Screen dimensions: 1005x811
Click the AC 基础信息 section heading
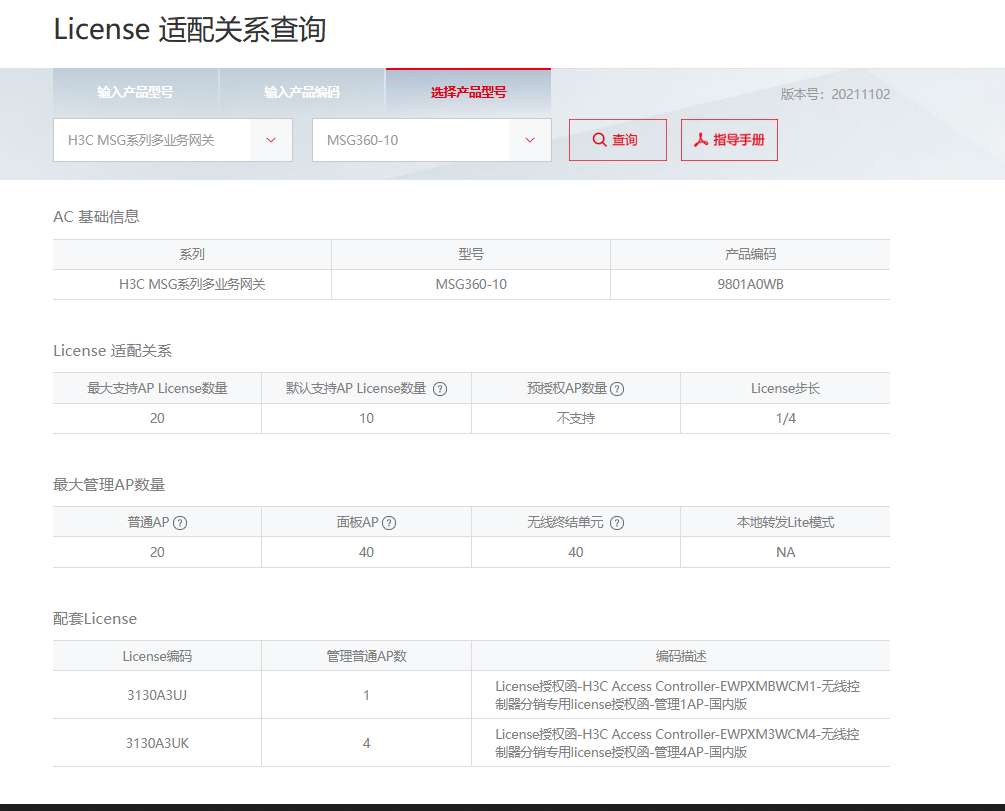click(x=96, y=217)
